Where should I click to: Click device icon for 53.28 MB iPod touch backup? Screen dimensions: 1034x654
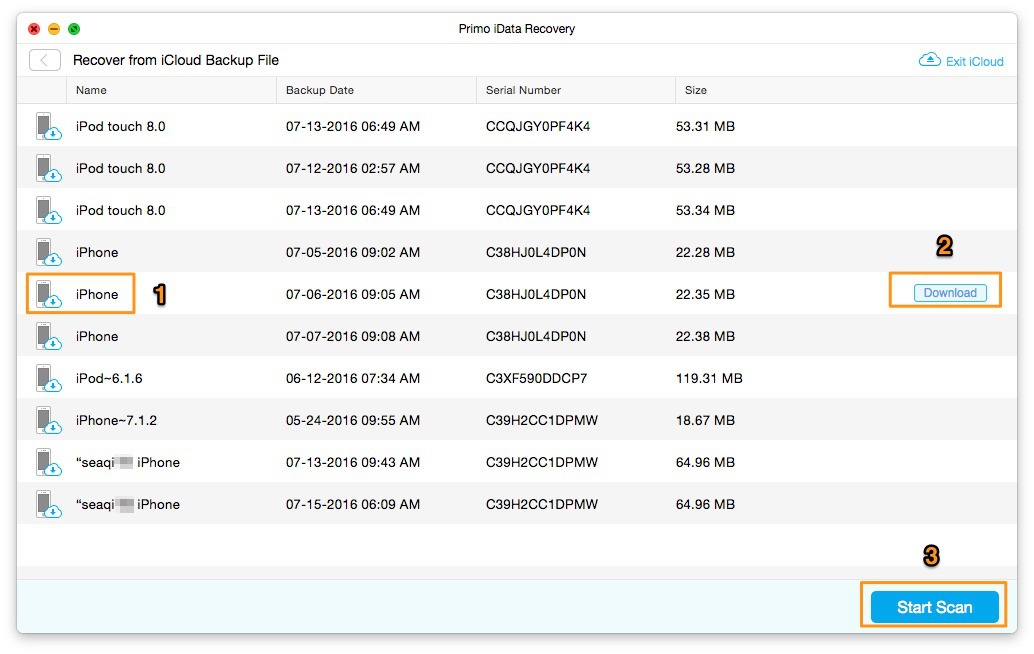pyautogui.click(x=48, y=169)
